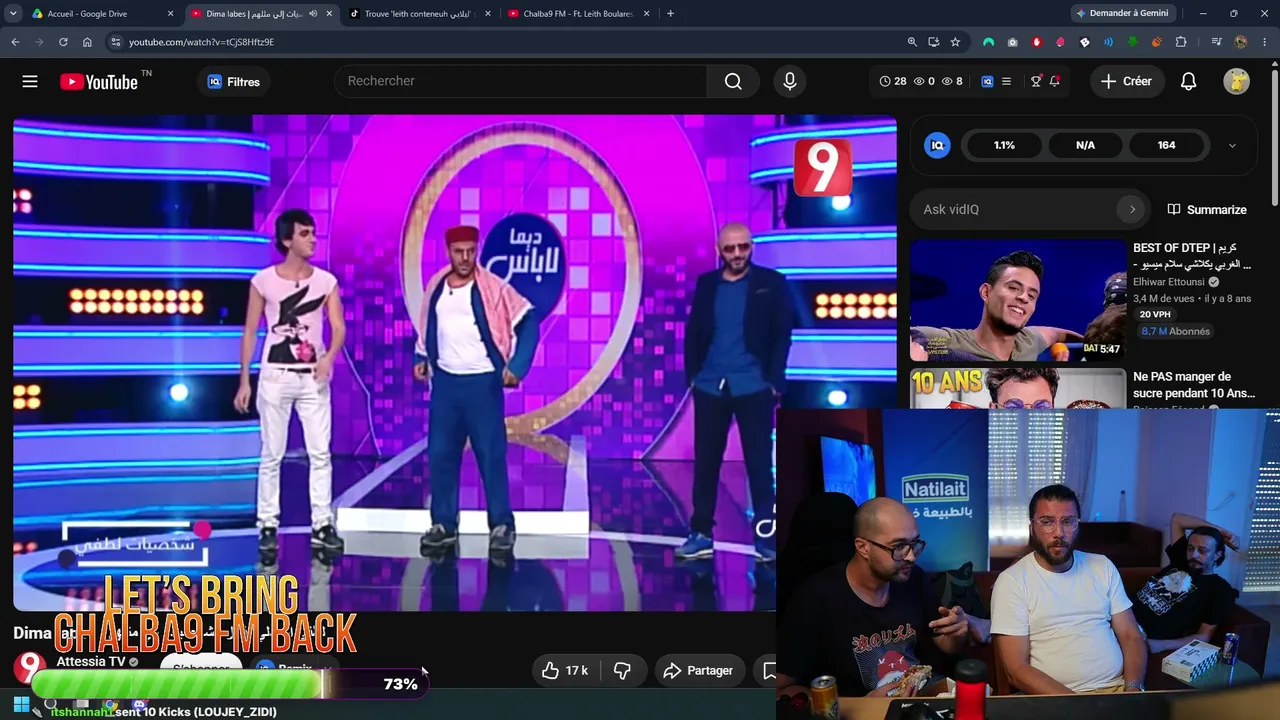Viewport: 1280px width, 720px height.
Task: Click the N/A vidIQ stat pill
Action: (x=1085, y=145)
